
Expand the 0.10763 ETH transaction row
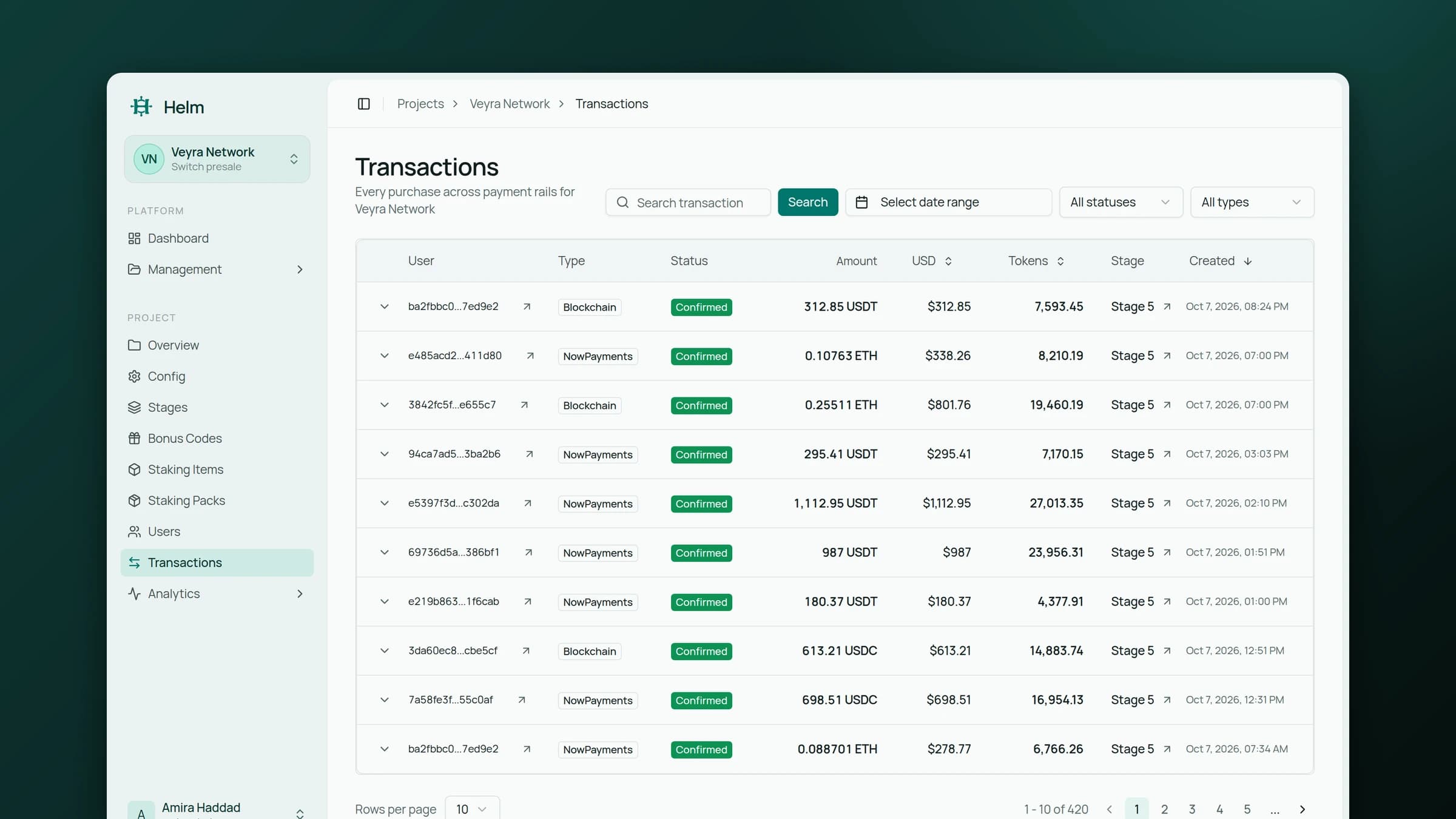[384, 356]
